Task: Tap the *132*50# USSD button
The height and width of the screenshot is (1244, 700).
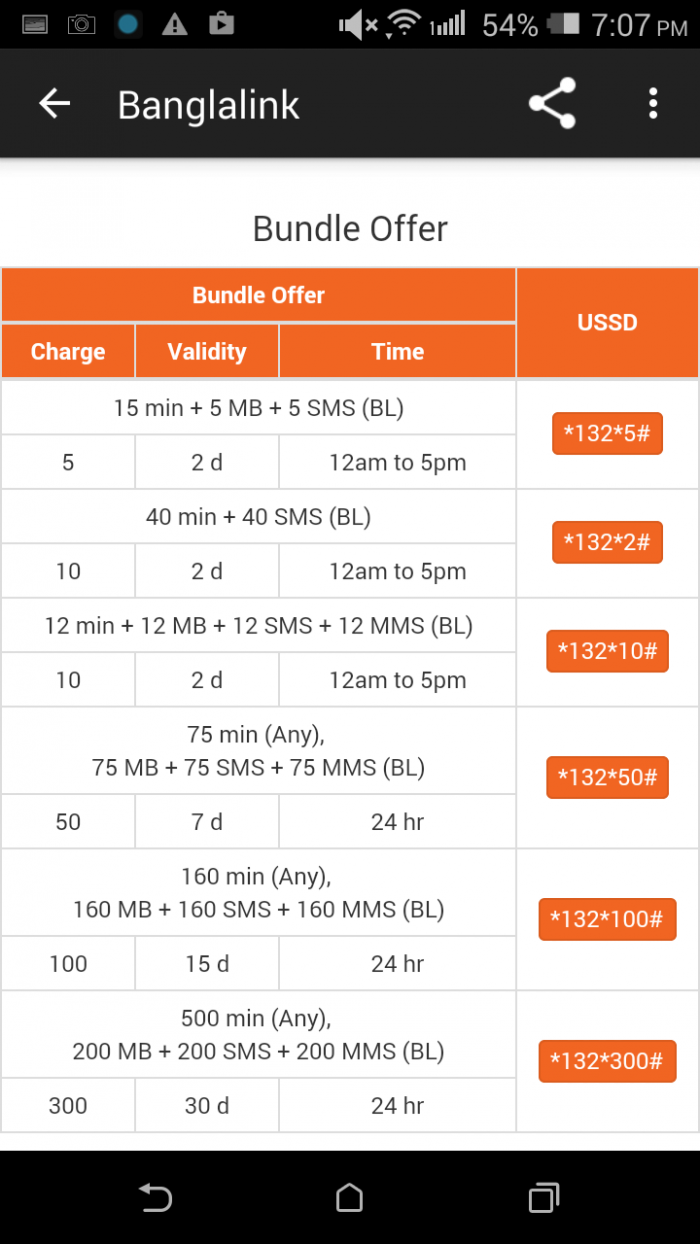Action: [x=607, y=777]
